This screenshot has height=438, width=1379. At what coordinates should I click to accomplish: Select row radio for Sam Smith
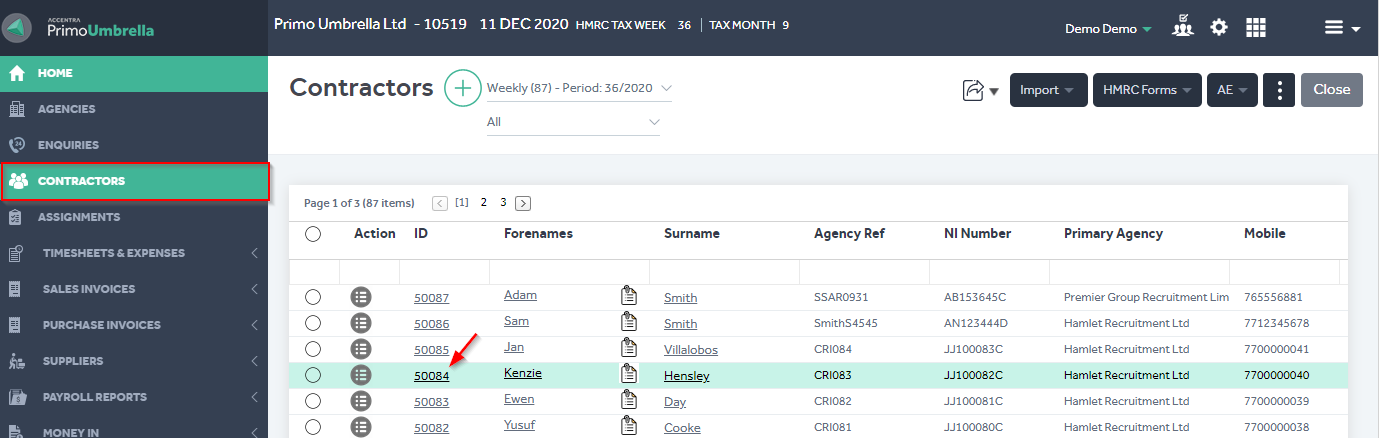click(x=313, y=322)
